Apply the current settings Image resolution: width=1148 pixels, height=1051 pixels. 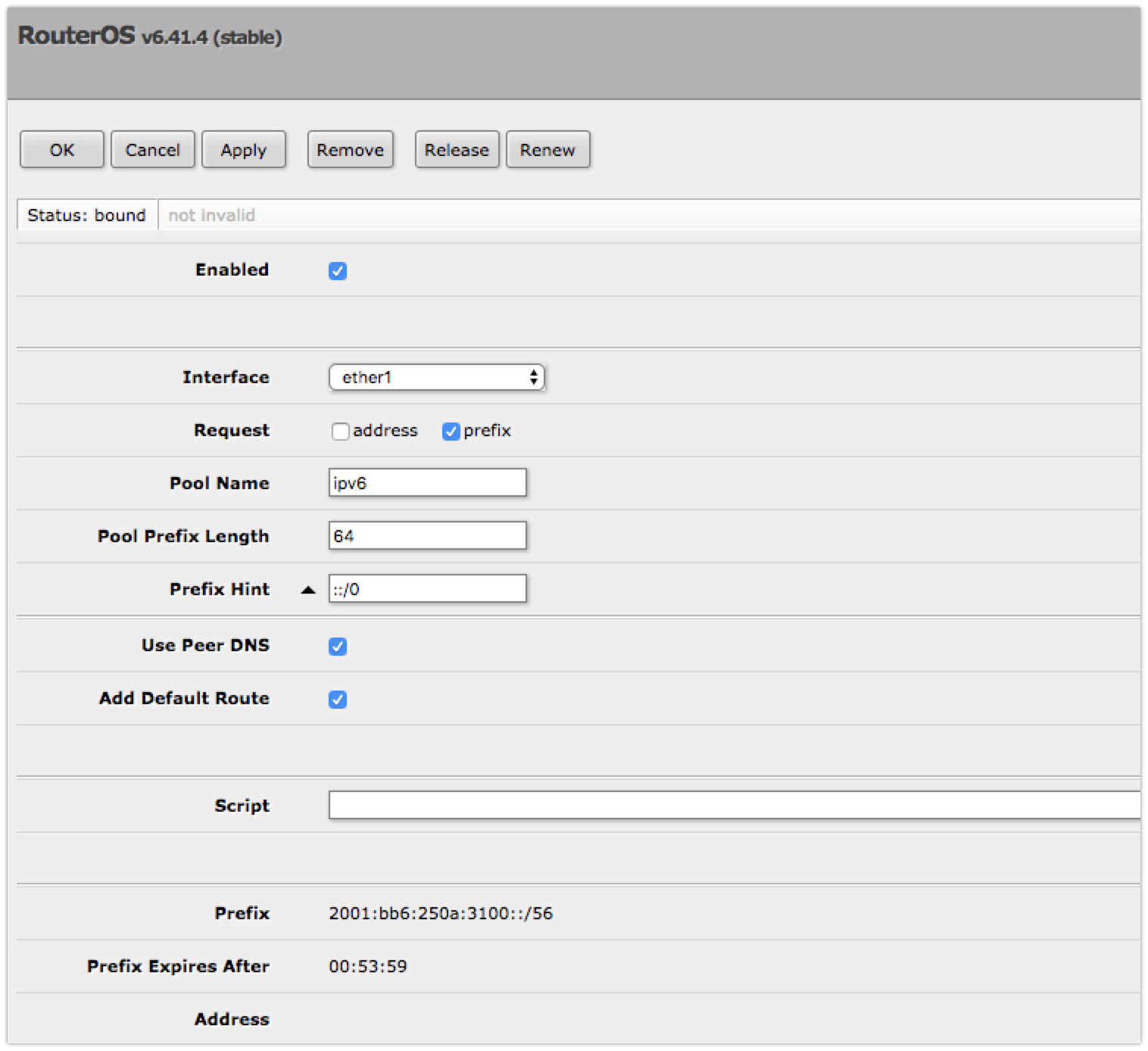(x=244, y=149)
